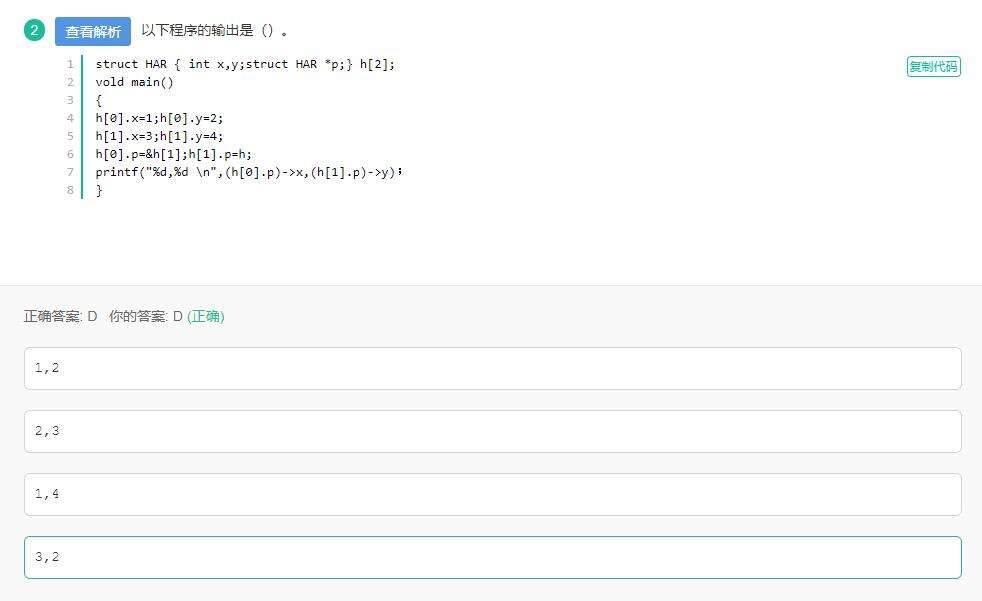Click the "void main()" code line
This screenshot has width=982, height=601.
[x=134, y=82]
